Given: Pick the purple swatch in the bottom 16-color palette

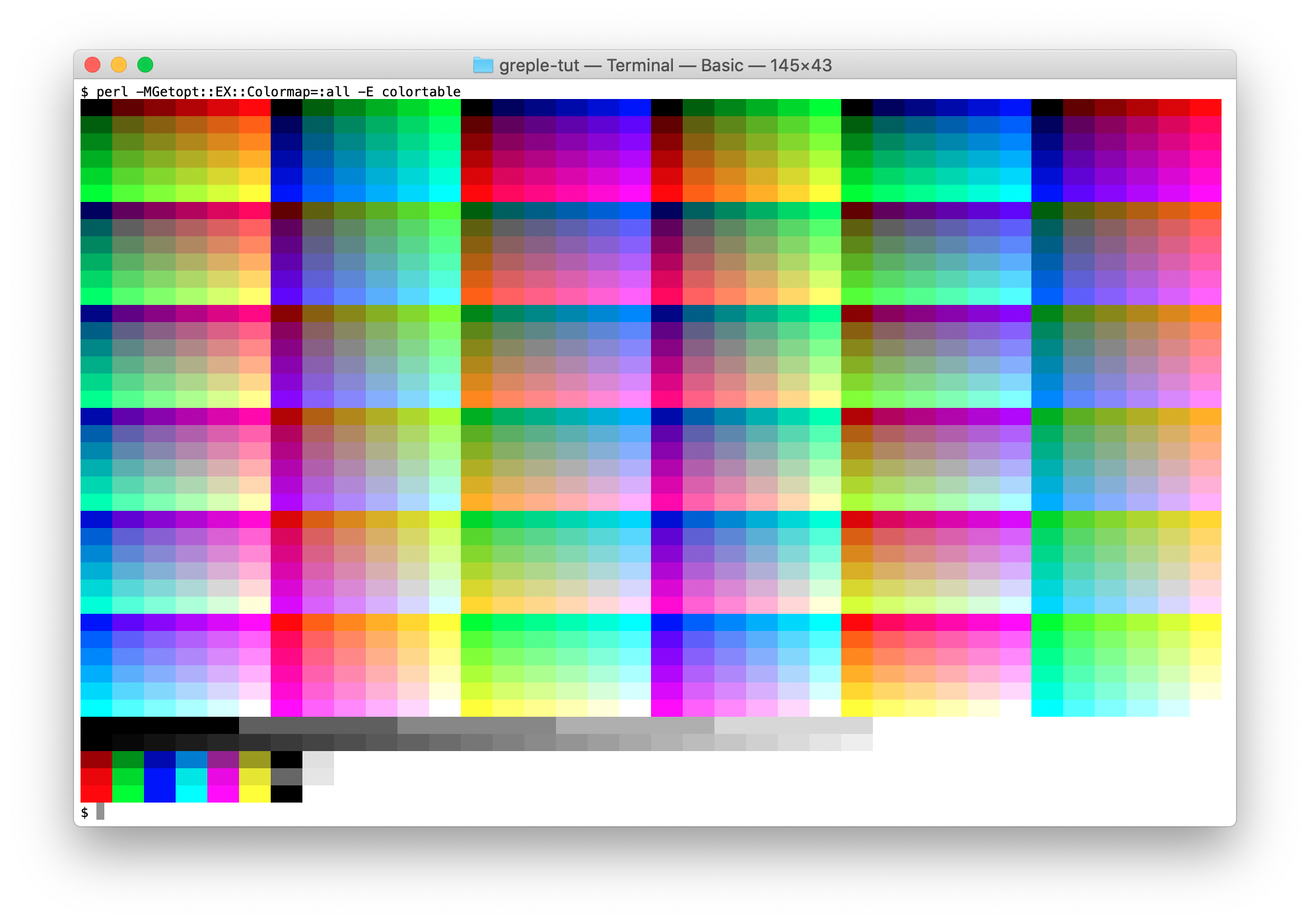Looking at the screenshot, I should point(223,760).
